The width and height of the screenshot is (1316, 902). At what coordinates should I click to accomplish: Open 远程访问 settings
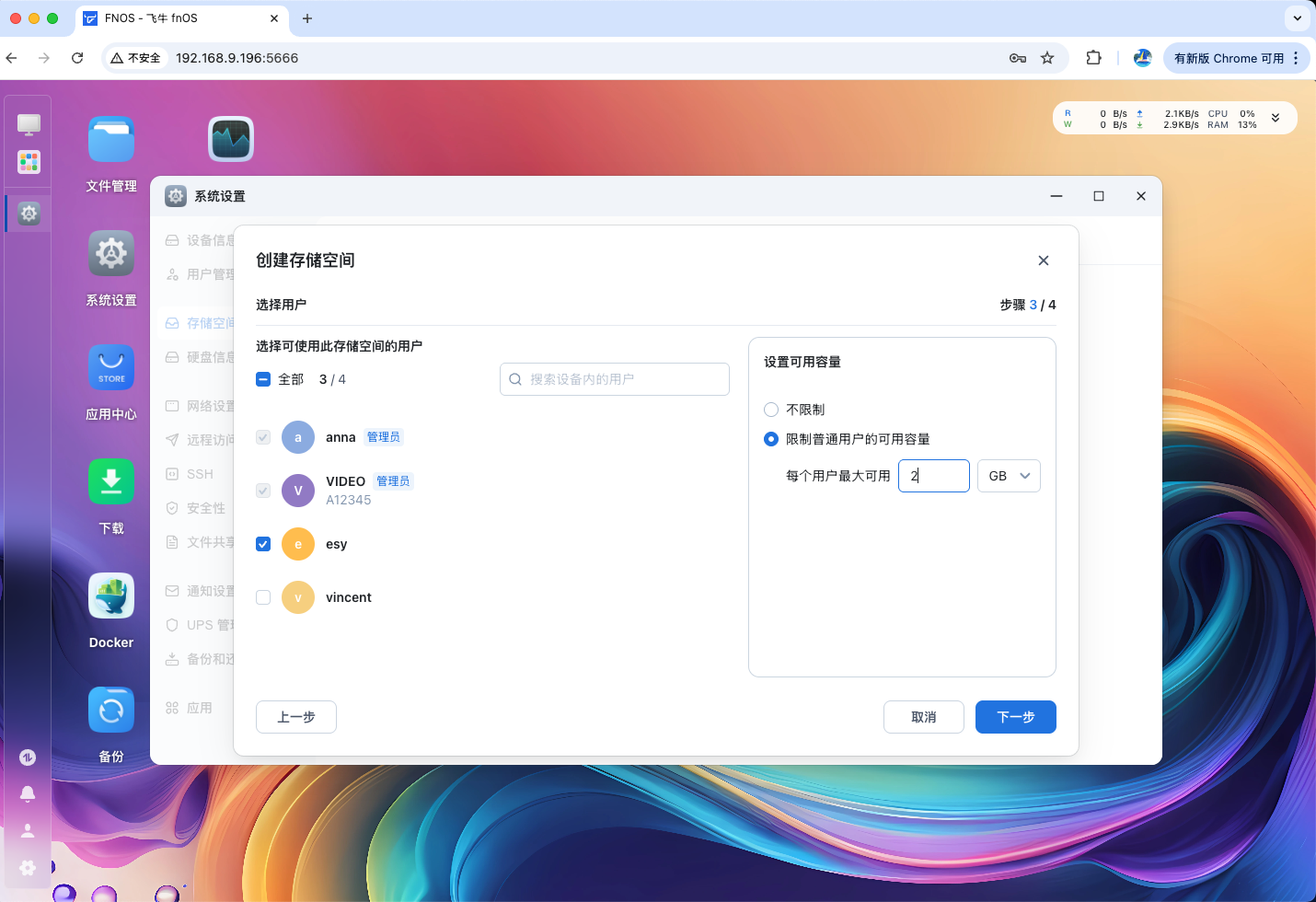(x=210, y=439)
